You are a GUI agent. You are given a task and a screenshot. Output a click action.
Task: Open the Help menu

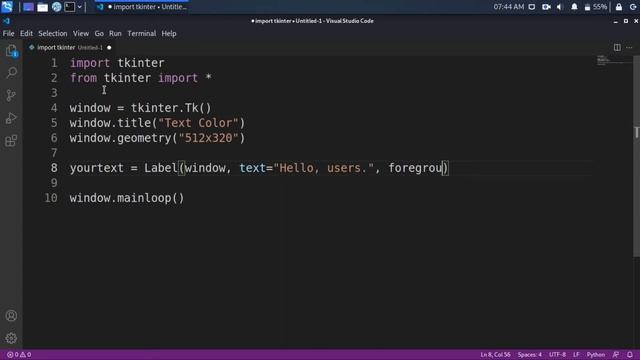(x=169, y=33)
